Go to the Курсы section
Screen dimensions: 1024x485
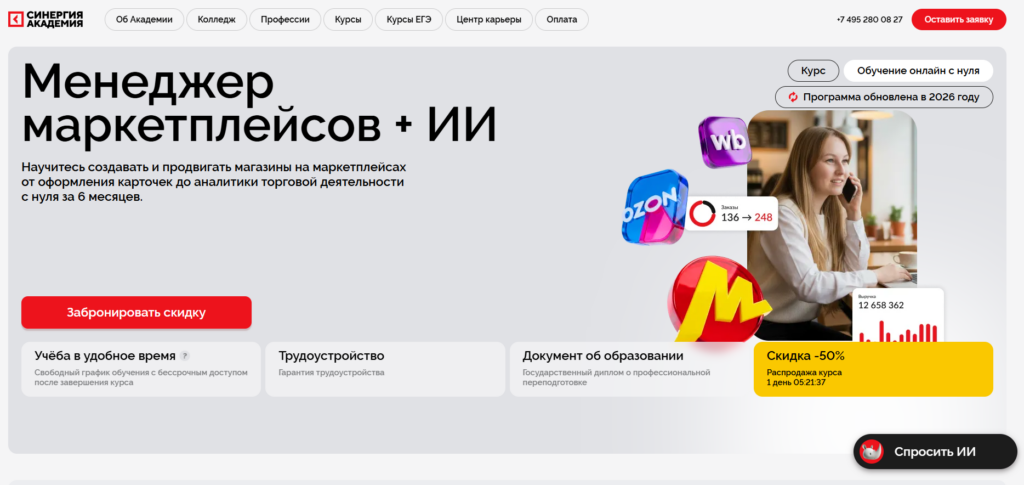(x=348, y=20)
